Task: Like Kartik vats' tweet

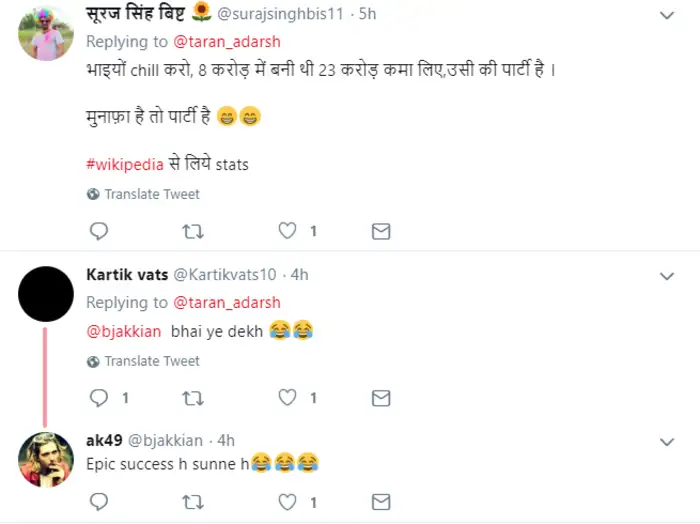Action: 288,398
